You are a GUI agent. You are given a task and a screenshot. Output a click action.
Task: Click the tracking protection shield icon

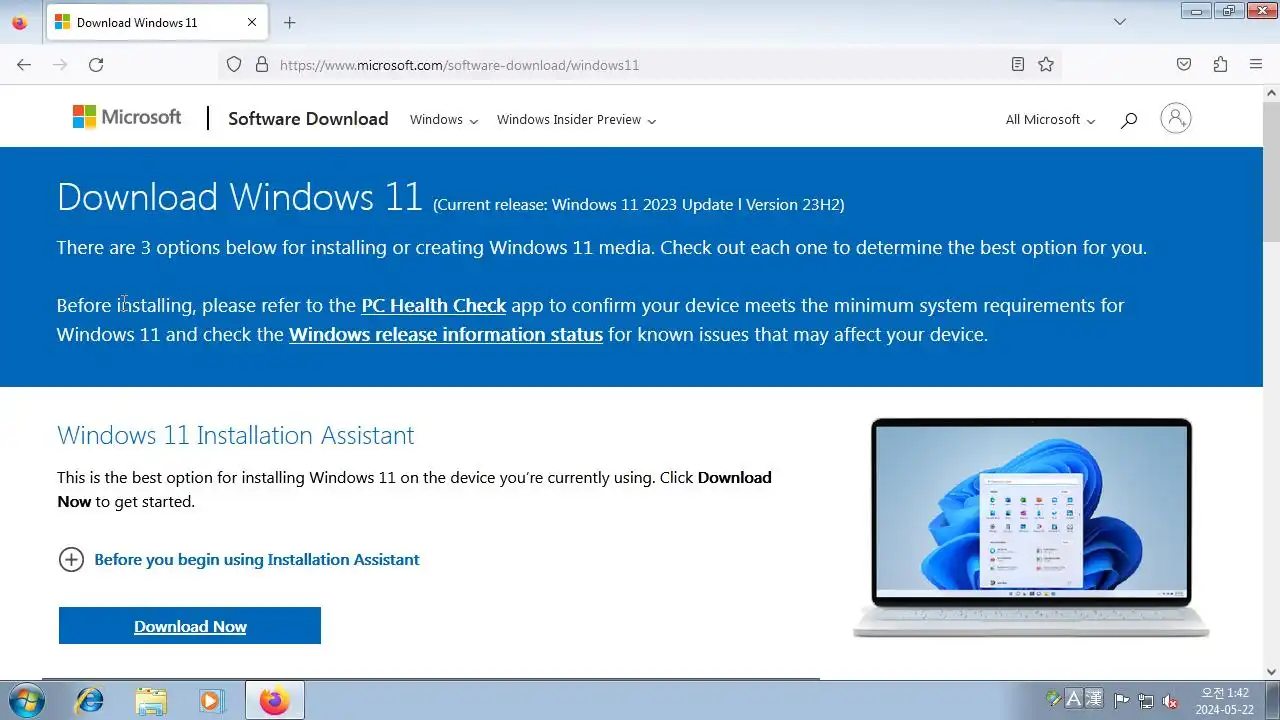[x=234, y=64]
